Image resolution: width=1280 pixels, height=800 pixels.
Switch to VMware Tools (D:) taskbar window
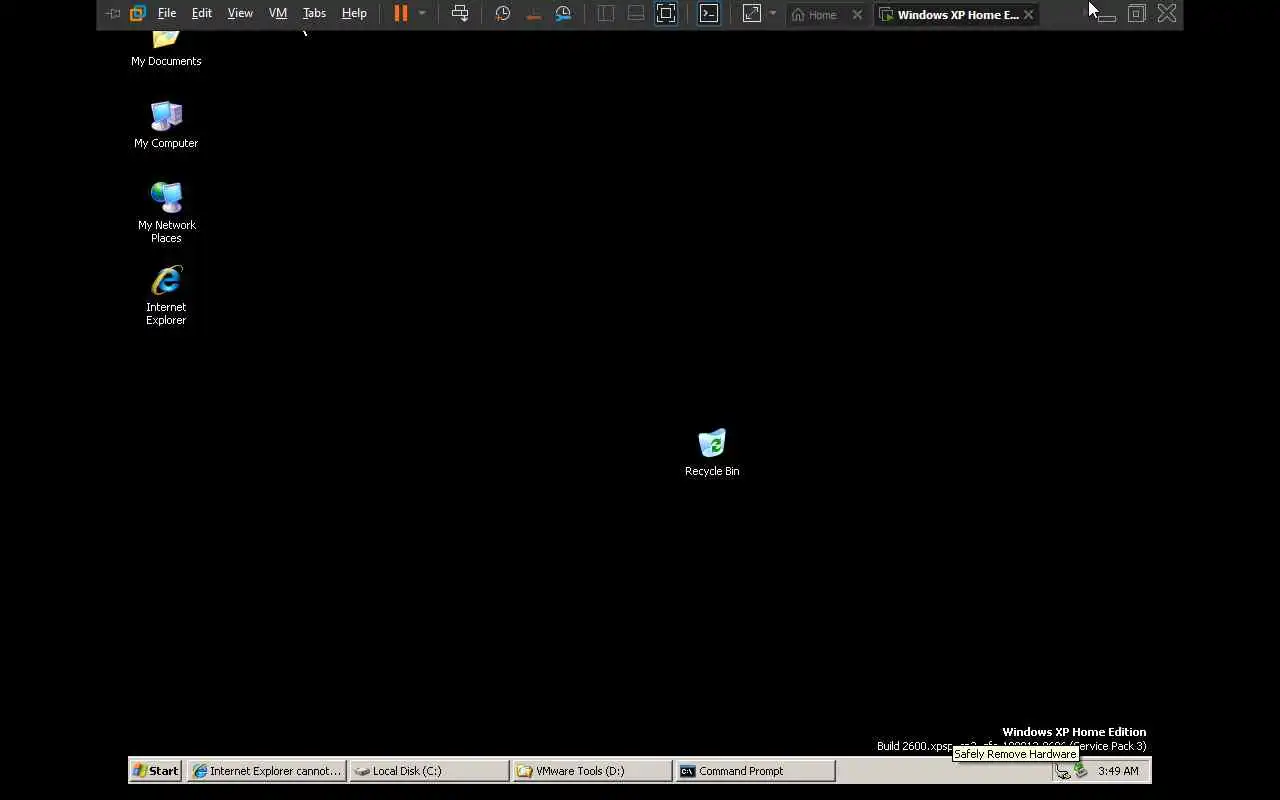(592, 771)
